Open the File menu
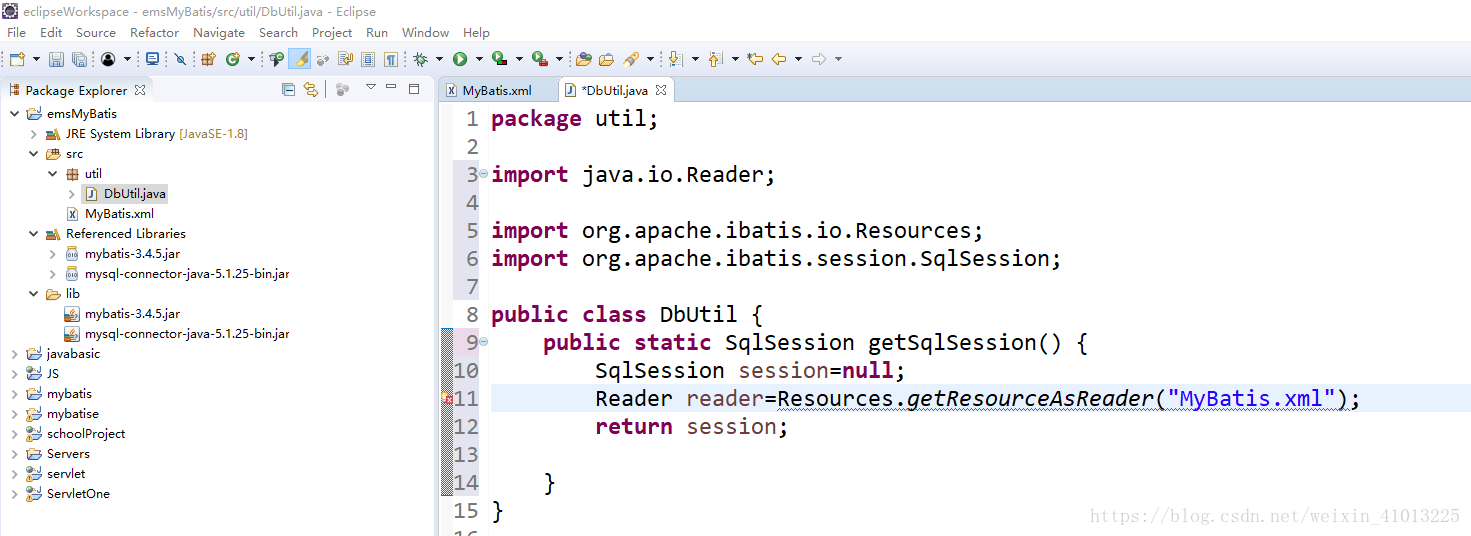 [x=16, y=33]
